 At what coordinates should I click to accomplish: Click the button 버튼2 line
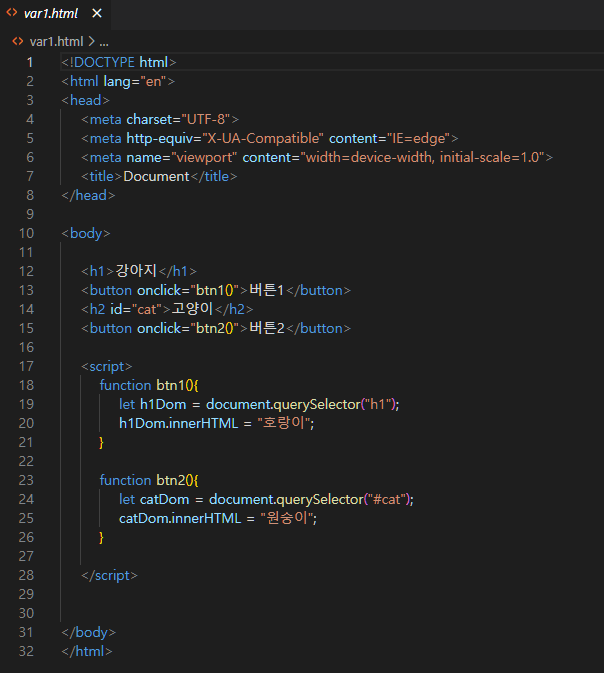216,328
